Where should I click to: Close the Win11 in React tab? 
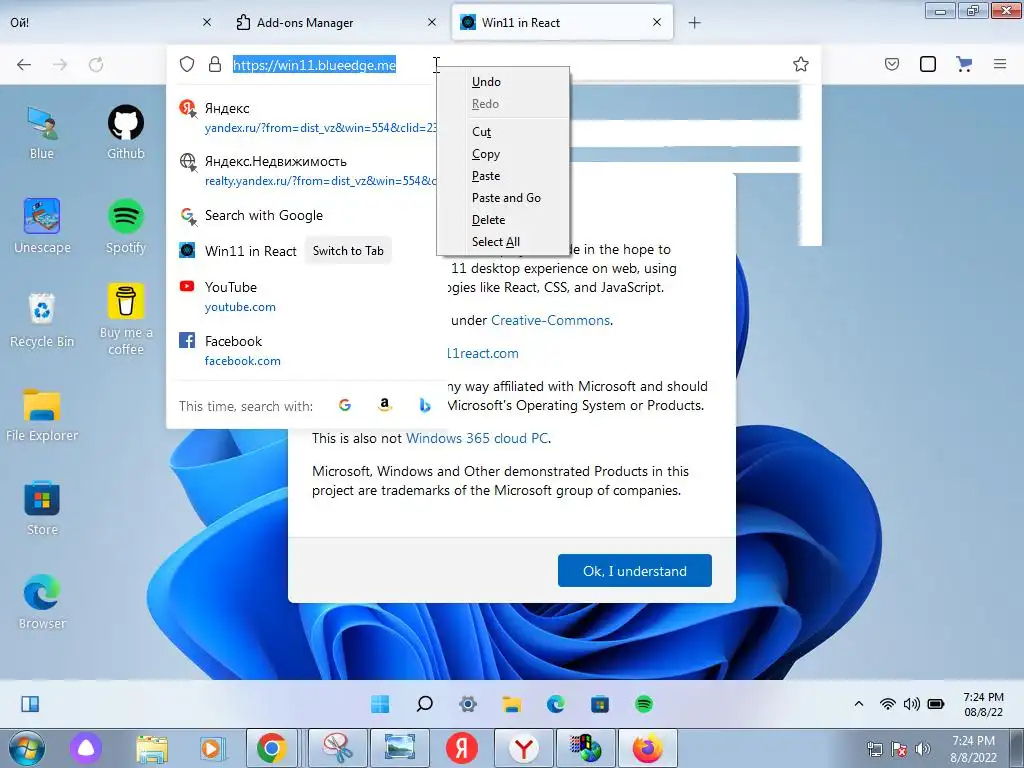[657, 23]
